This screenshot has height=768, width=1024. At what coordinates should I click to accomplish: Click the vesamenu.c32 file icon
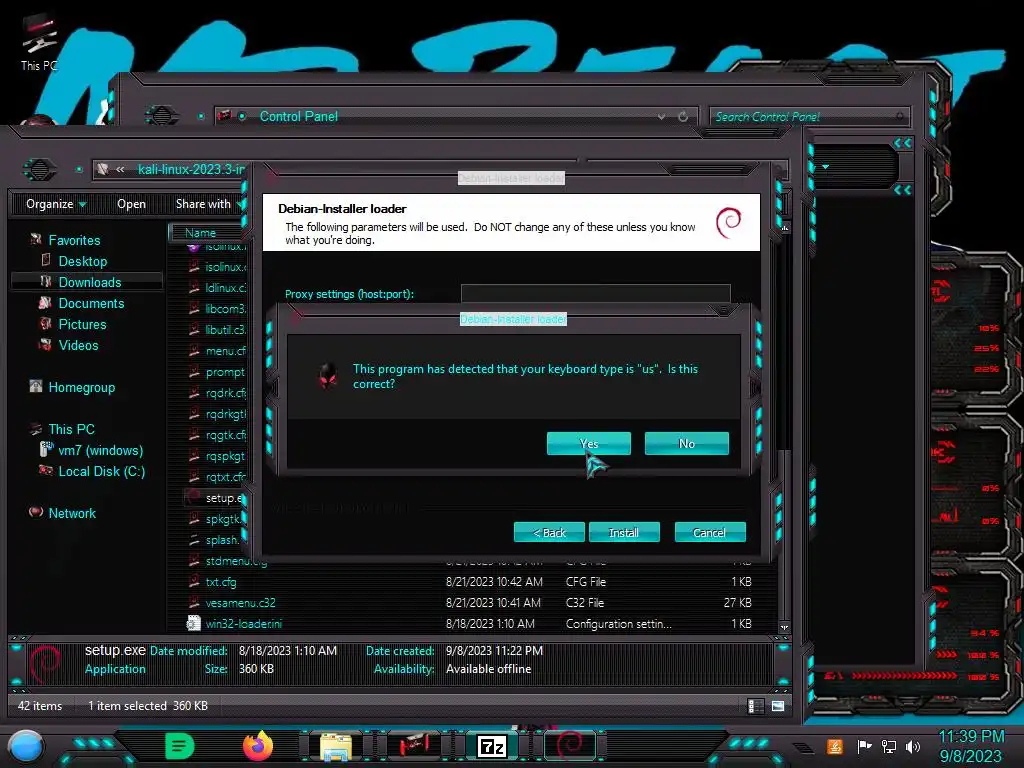click(193, 602)
